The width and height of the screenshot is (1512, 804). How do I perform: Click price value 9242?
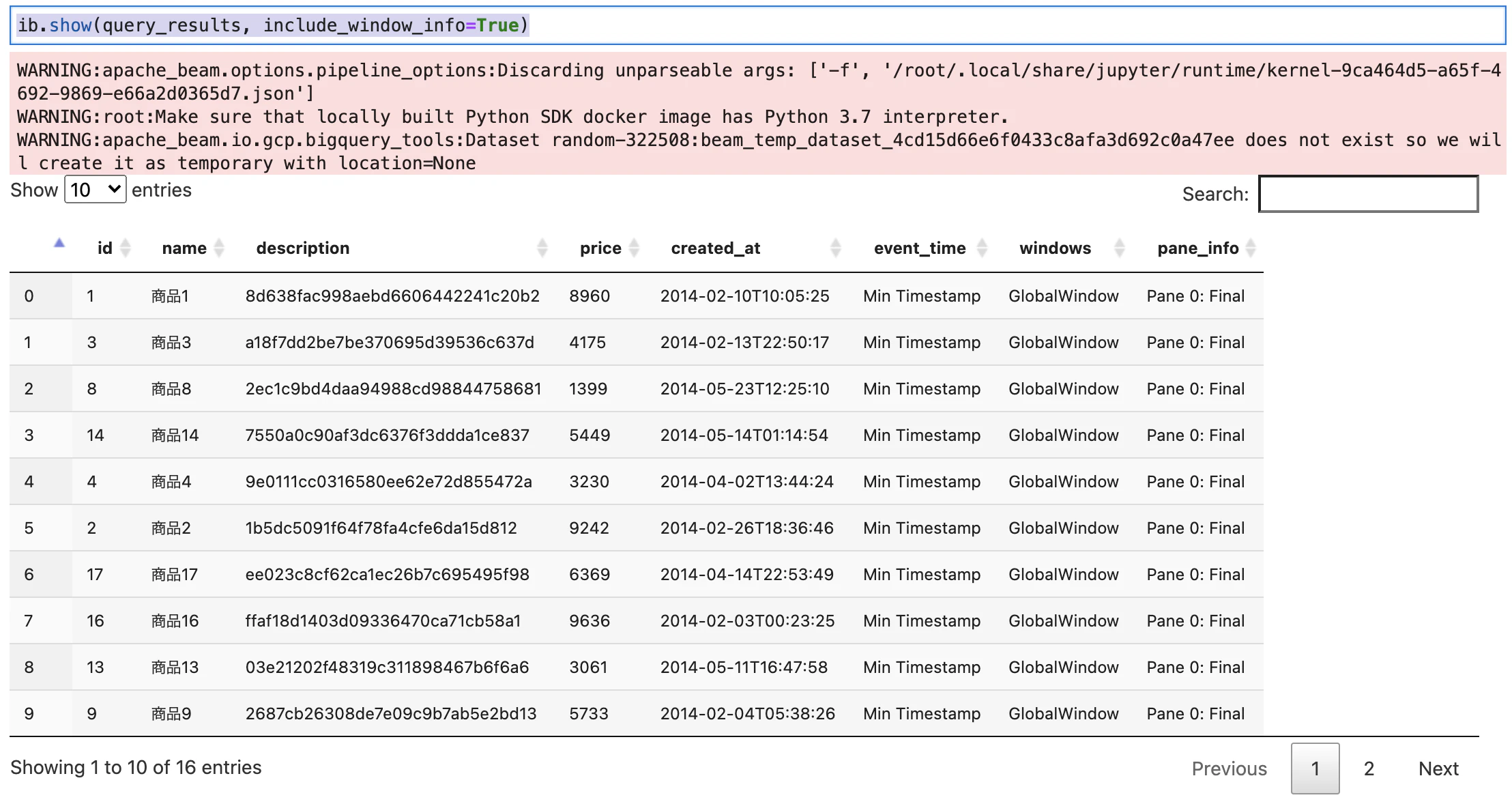(589, 528)
